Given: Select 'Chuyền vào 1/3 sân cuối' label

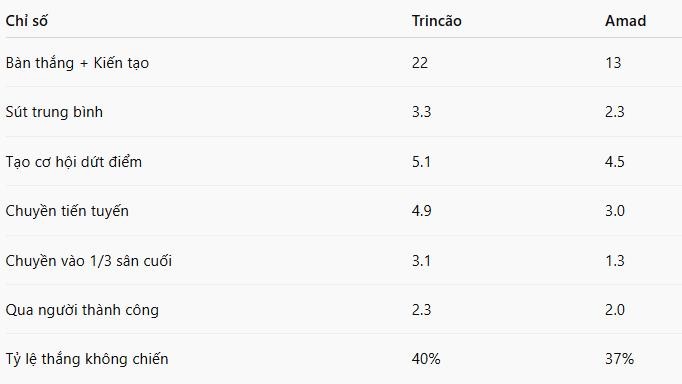Looking at the screenshot, I should pyautogui.click(x=89, y=261).
